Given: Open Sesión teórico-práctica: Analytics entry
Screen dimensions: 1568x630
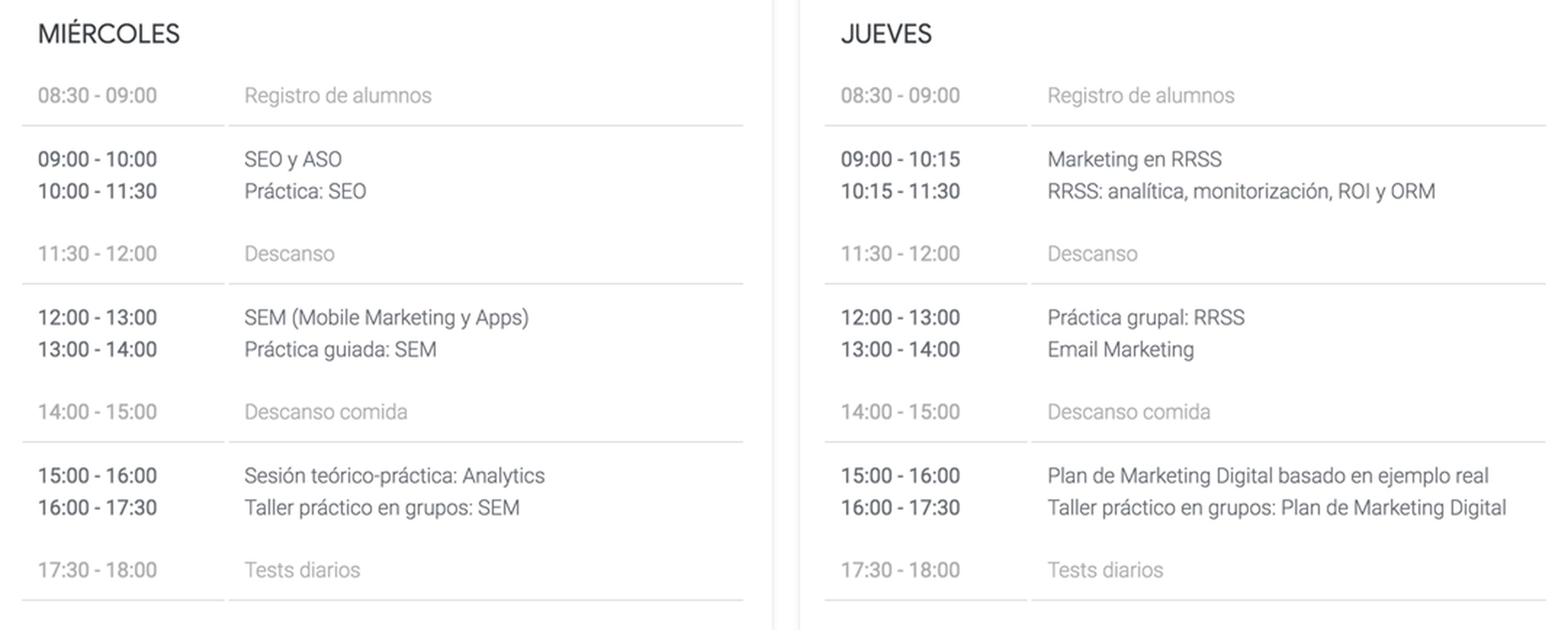Looking at the screenshot, I should pos(394,476).
